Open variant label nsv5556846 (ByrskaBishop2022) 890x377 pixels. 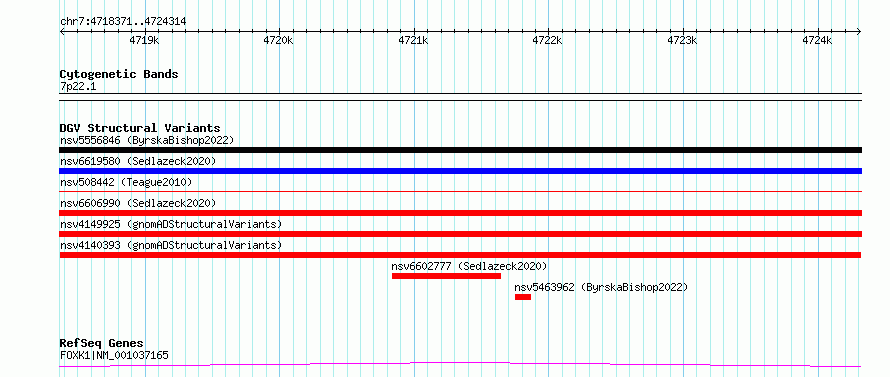pyautogui.click(x=147, y=140)
